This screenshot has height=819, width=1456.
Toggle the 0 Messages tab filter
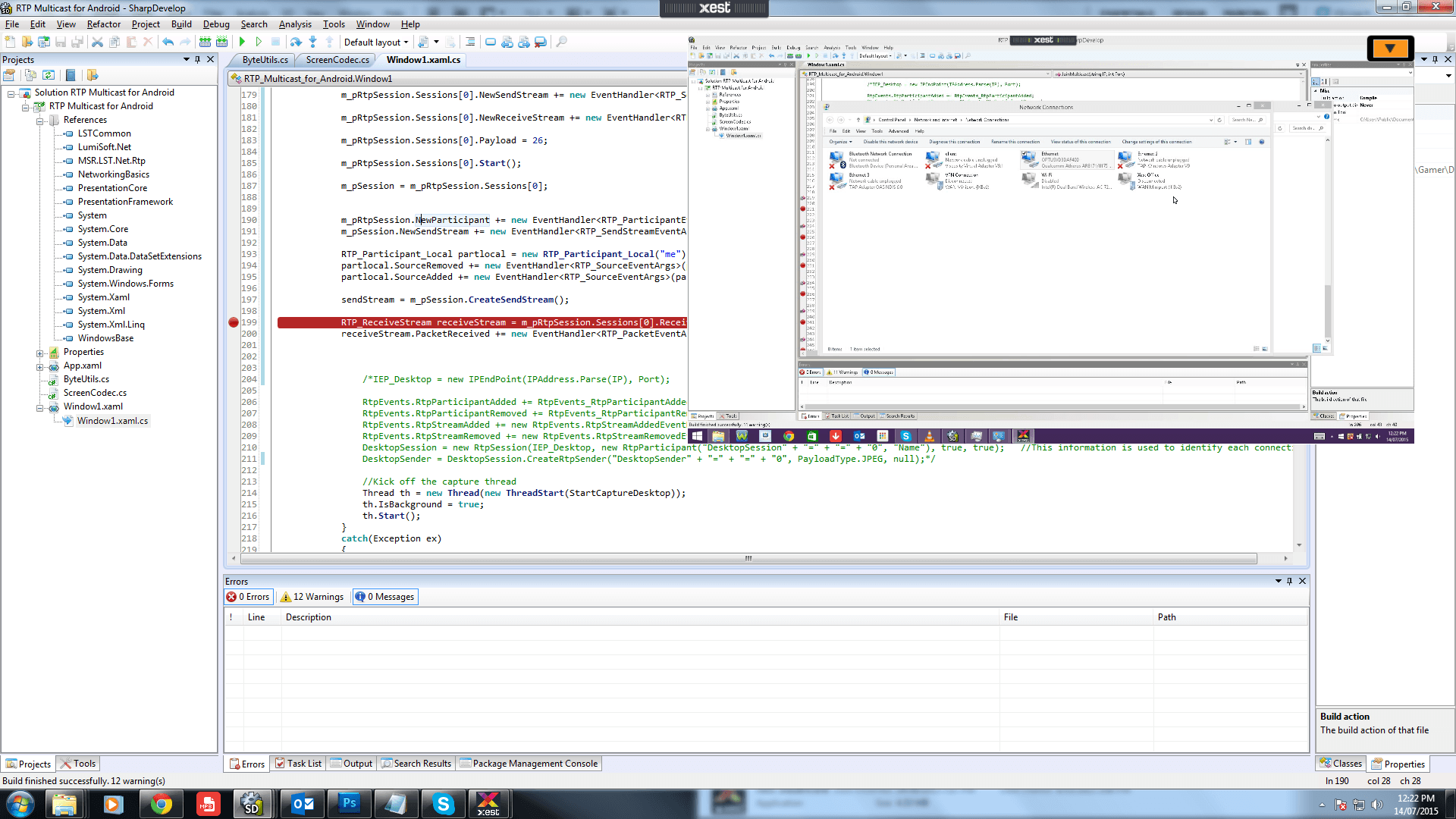(x=385, y=596)
